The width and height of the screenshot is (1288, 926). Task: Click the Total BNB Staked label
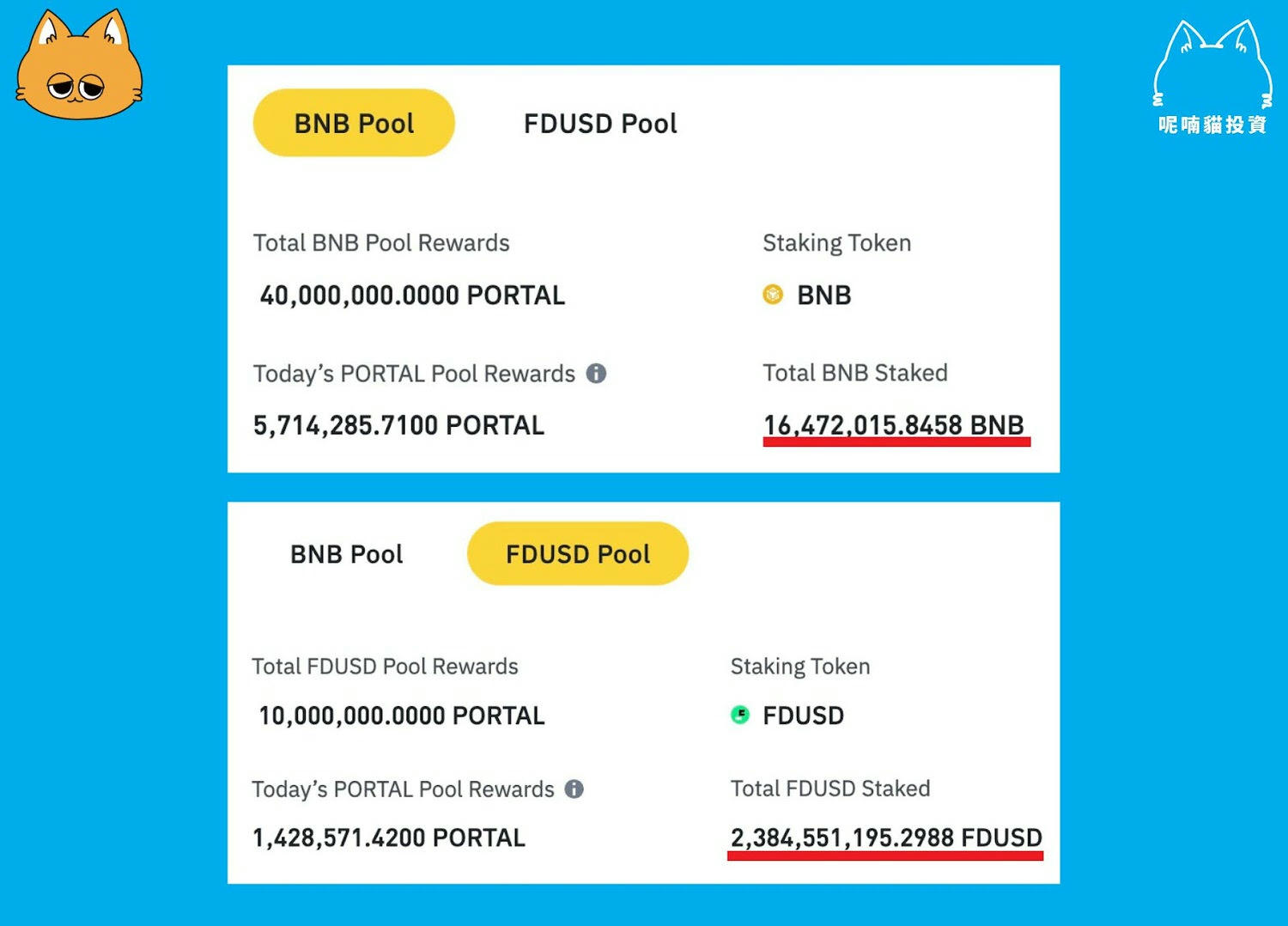pos(855,373)
